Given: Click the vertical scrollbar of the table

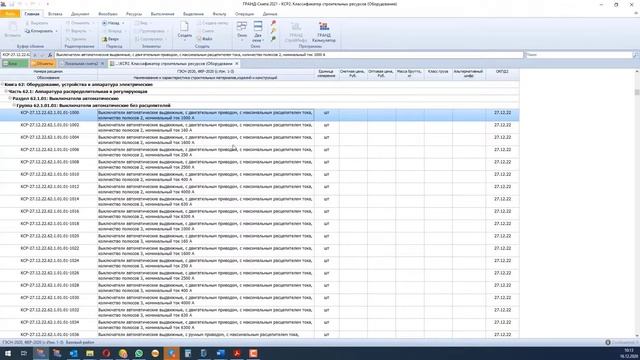Looking at the screenshot, I should tap(637, 204).
